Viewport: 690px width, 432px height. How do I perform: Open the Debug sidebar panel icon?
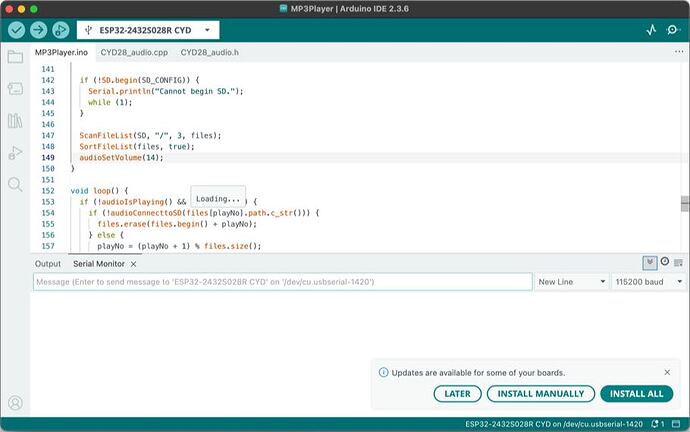[15, 153]
